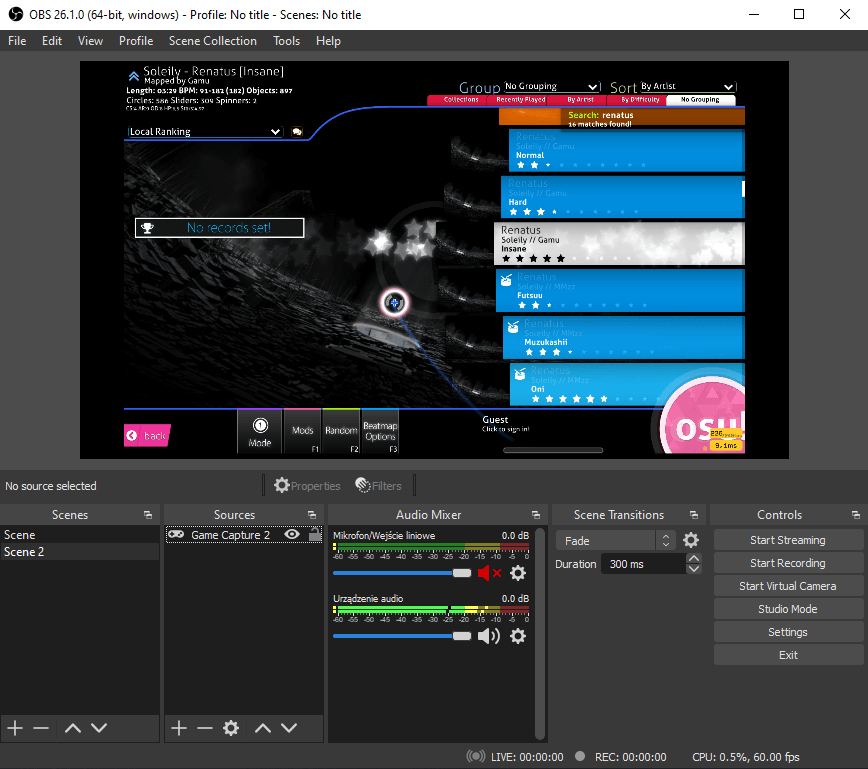The image size is (868, 769).
Task: Click Start Recording button
Action: pyautogui.click(x=788, y=563)
